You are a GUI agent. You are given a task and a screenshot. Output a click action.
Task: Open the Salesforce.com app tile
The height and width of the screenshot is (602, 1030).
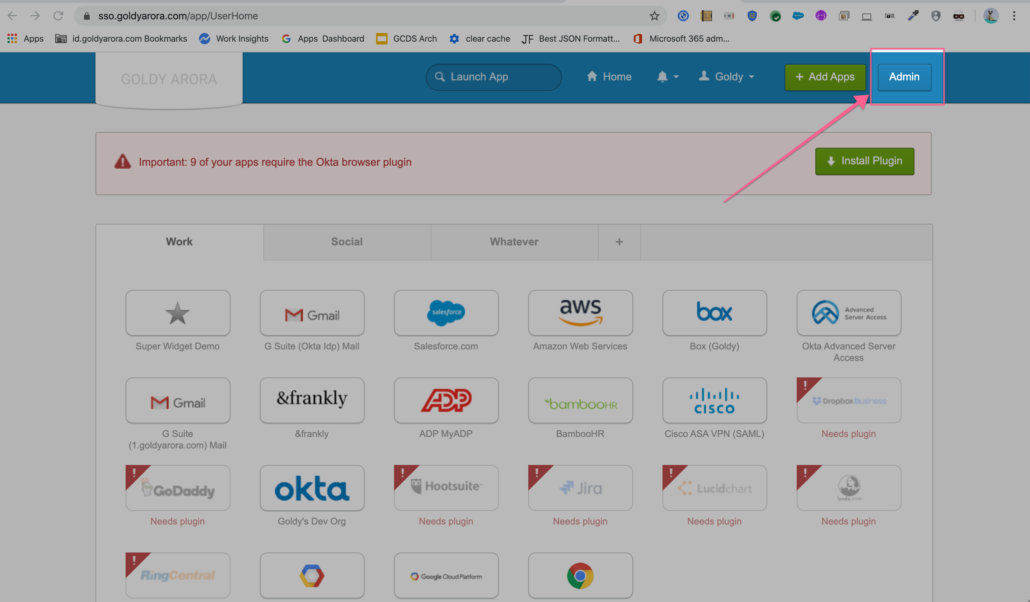point(446,313)
